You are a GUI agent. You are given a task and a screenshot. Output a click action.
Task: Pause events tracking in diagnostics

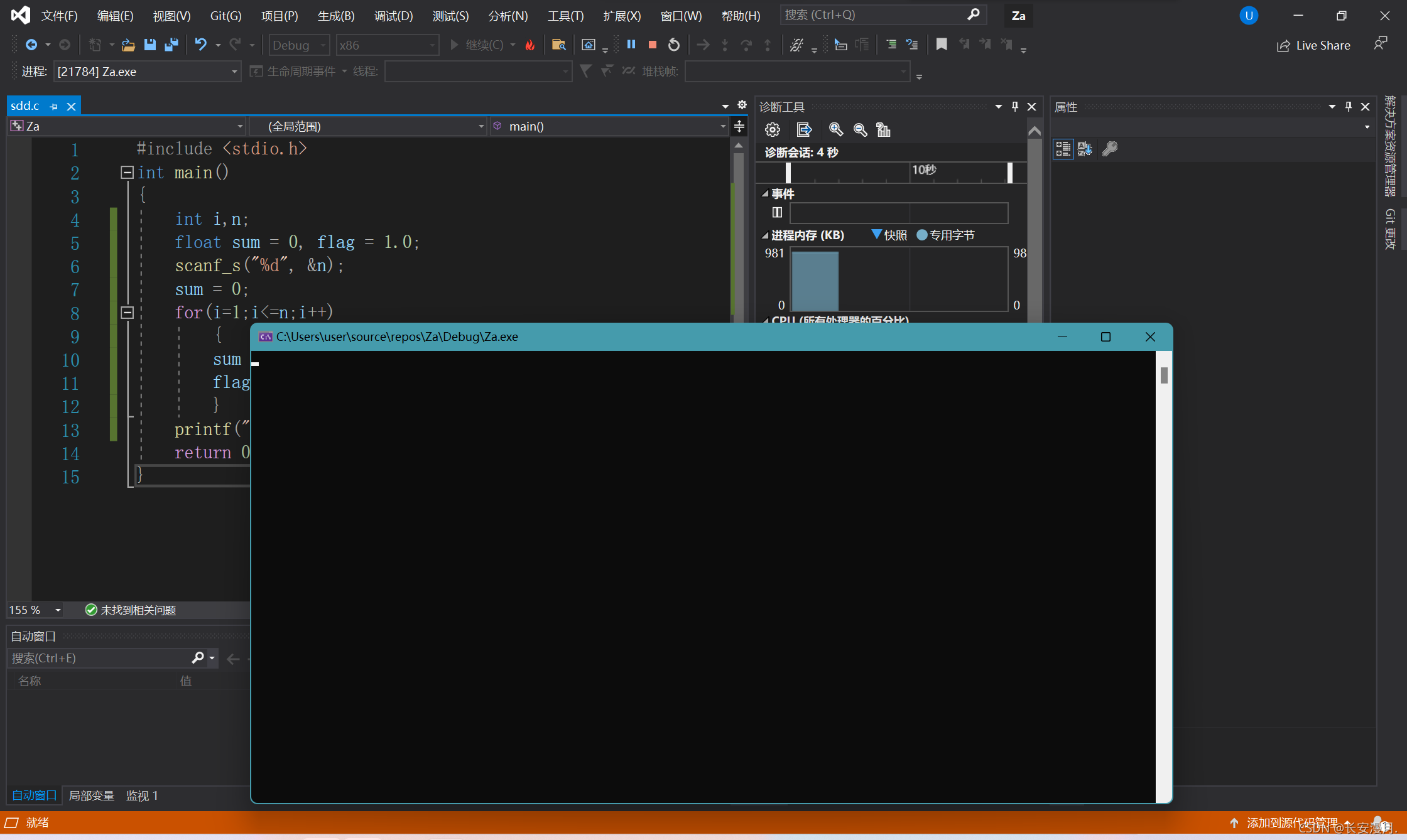click(777, 212)
